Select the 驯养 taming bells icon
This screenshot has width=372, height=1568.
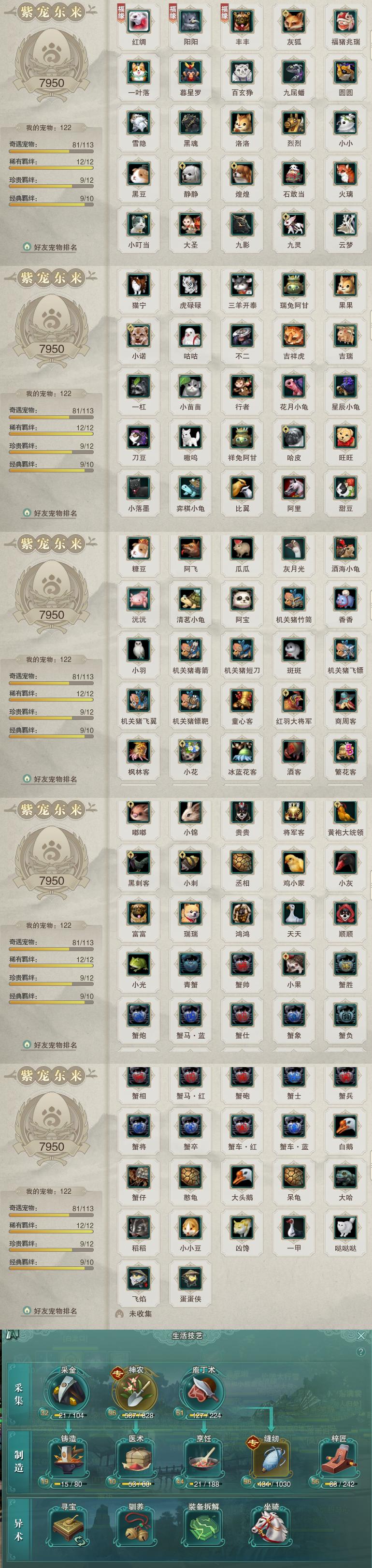click(x=136, y=1528)
